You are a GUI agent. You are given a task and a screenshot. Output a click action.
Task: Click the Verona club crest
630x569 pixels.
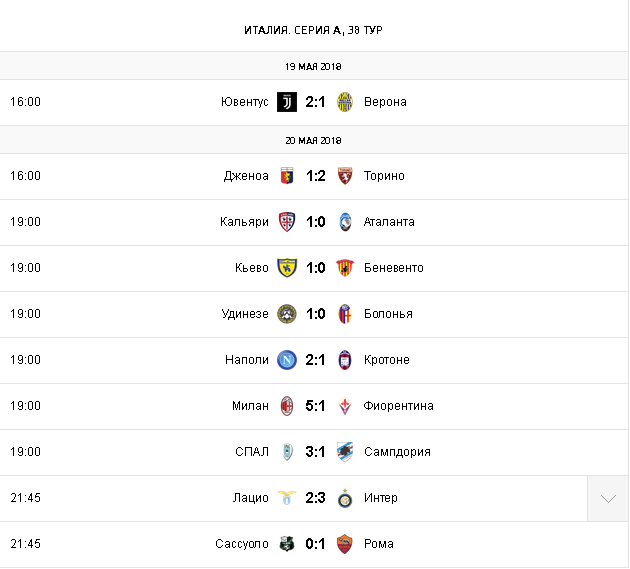346,102
